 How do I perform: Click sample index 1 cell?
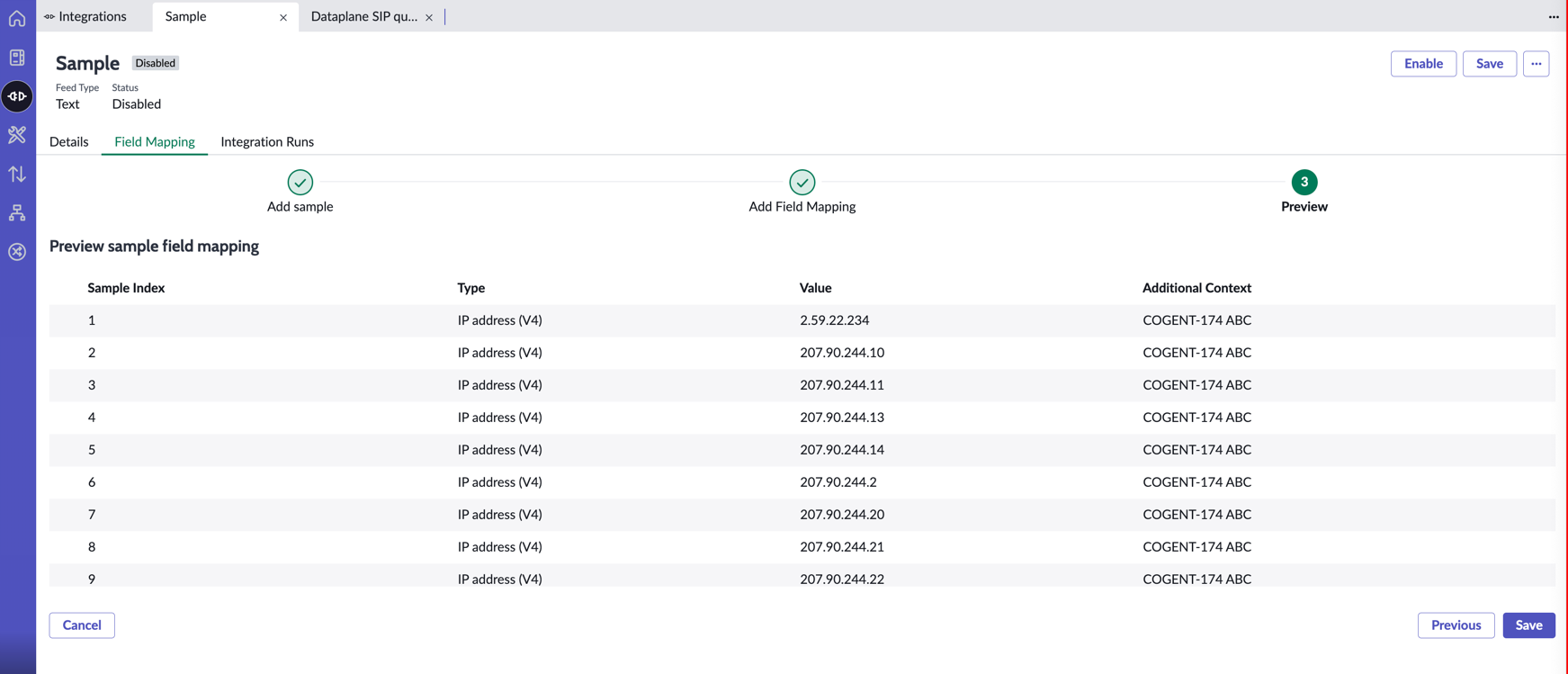pyautogui.click(x=92, y=320)
